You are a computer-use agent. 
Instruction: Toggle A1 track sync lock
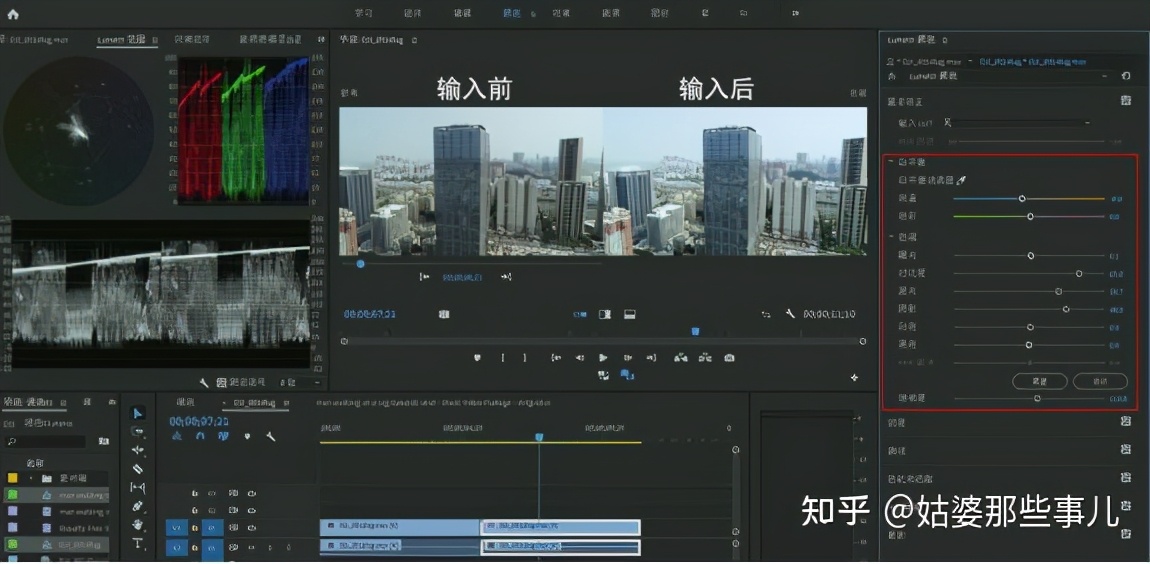233,547
